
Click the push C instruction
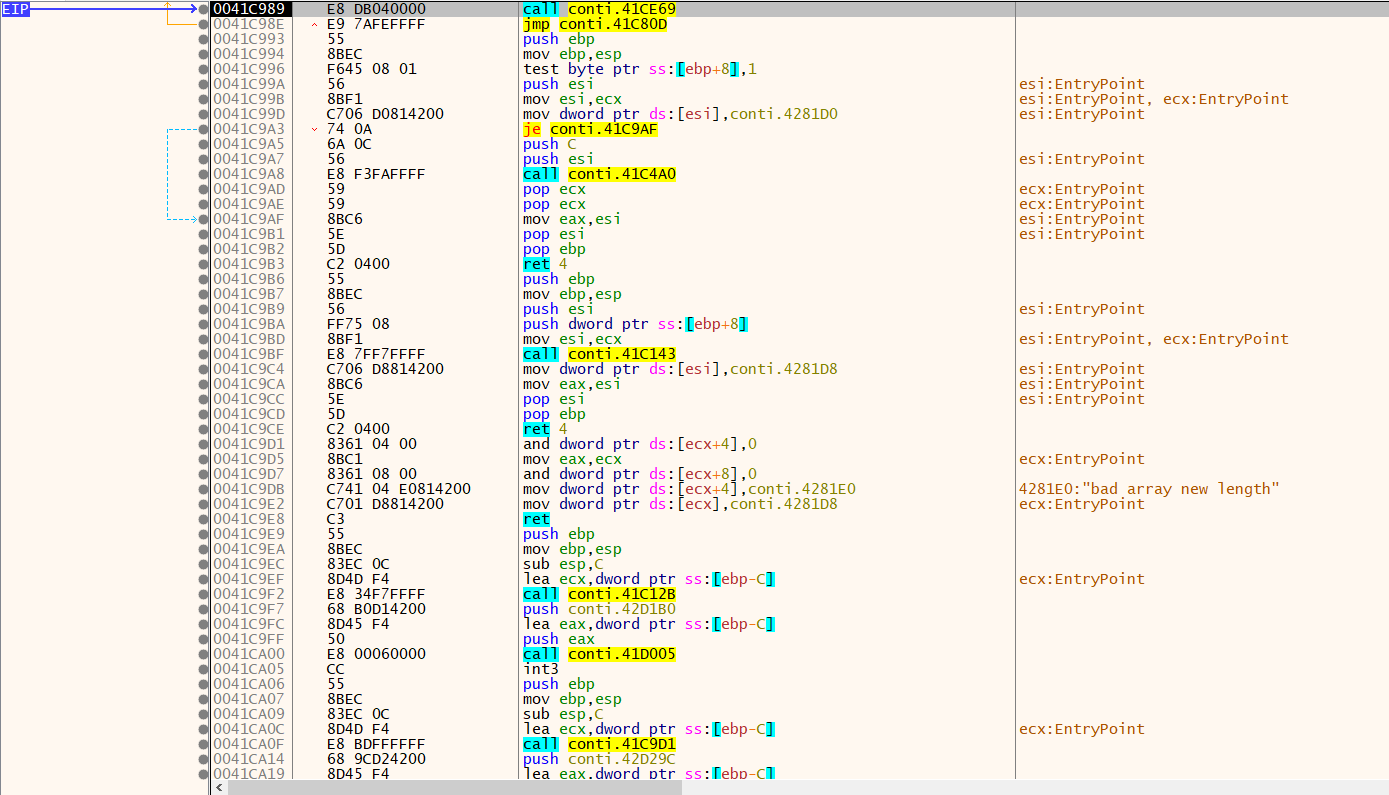tap(549, 144)
